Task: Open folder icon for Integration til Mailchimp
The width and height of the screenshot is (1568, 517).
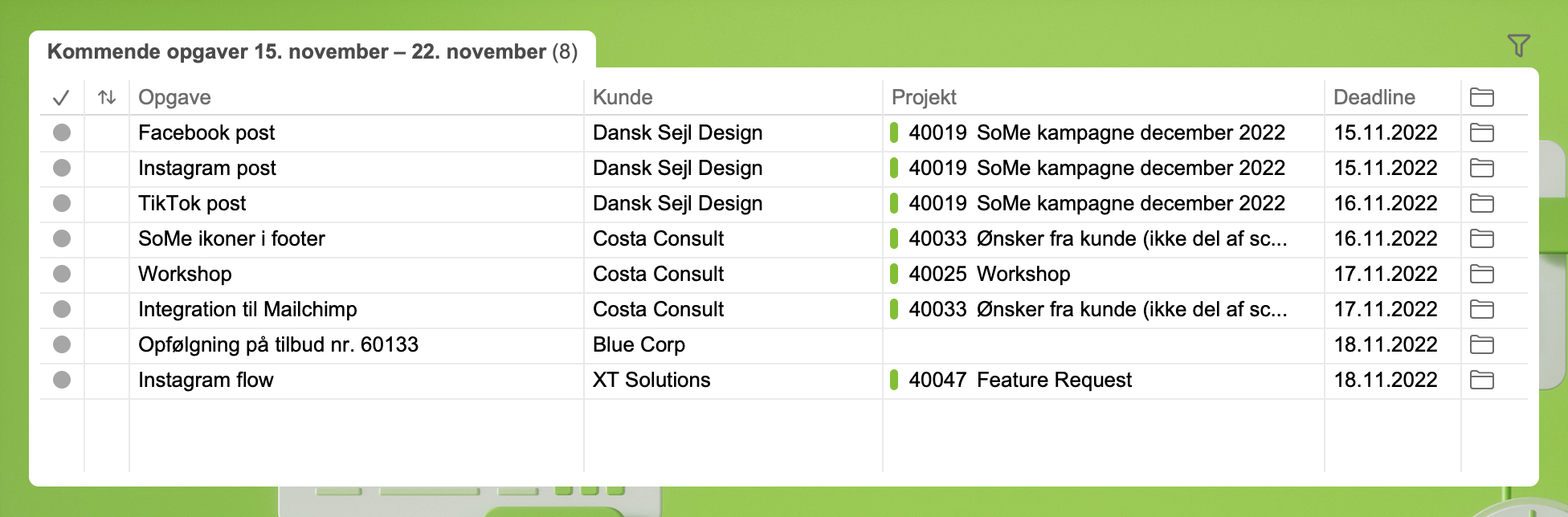Action: click(x=1481, y=310)
